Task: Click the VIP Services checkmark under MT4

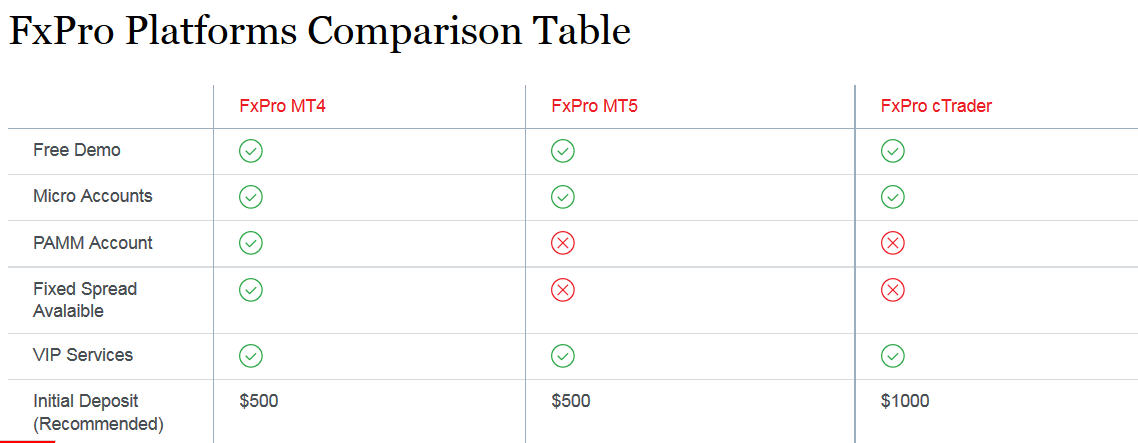Action: pyautogui.click(x=250, y=356)
